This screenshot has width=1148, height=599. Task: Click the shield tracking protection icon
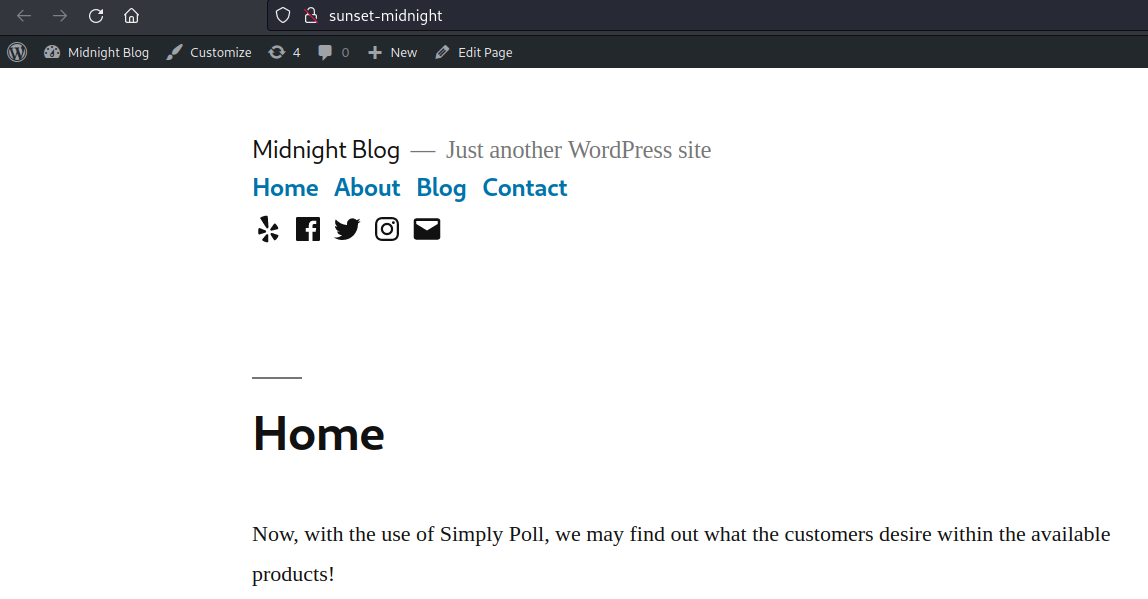(283, 16)
